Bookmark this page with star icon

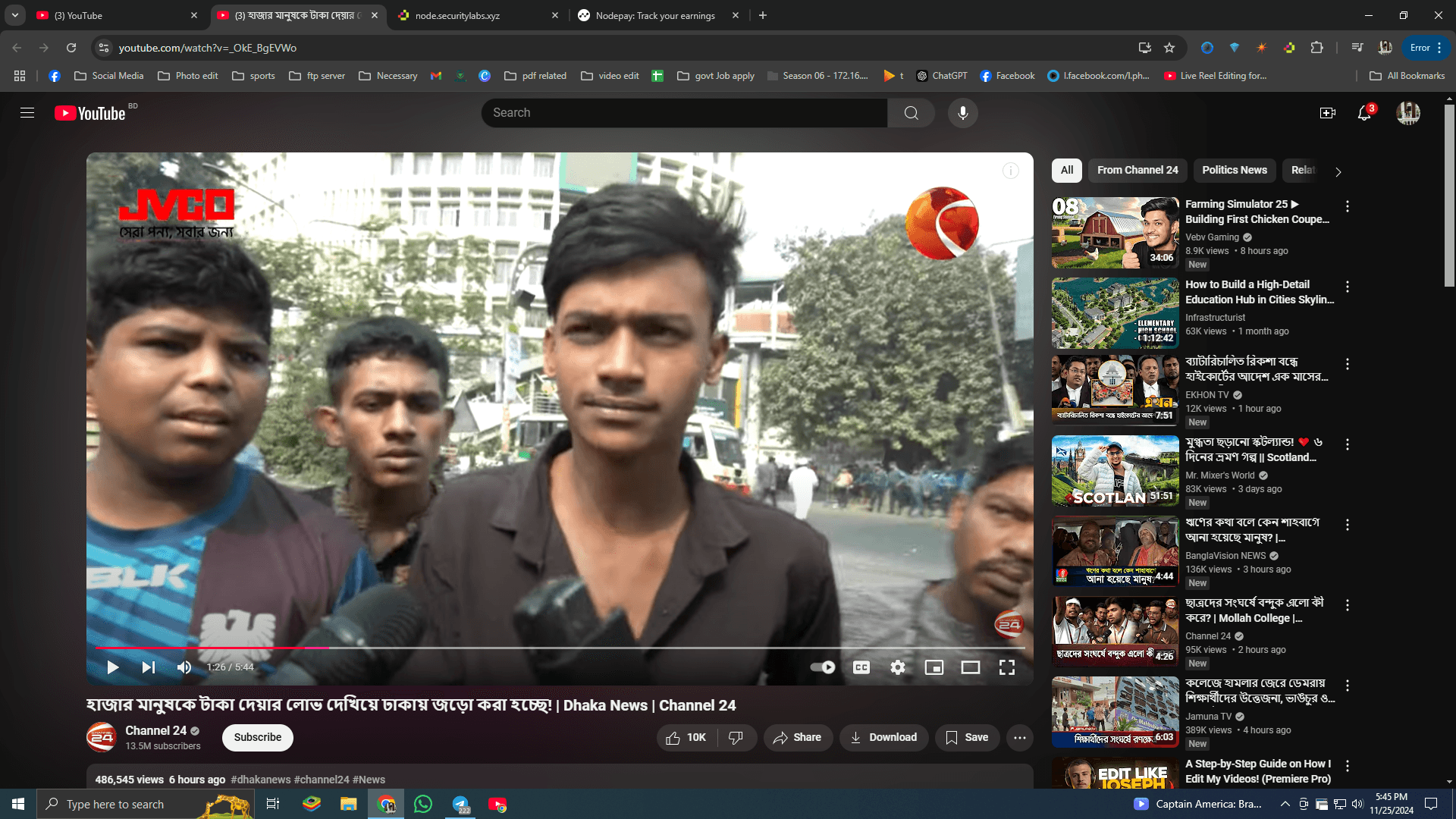click(1169, 48)
